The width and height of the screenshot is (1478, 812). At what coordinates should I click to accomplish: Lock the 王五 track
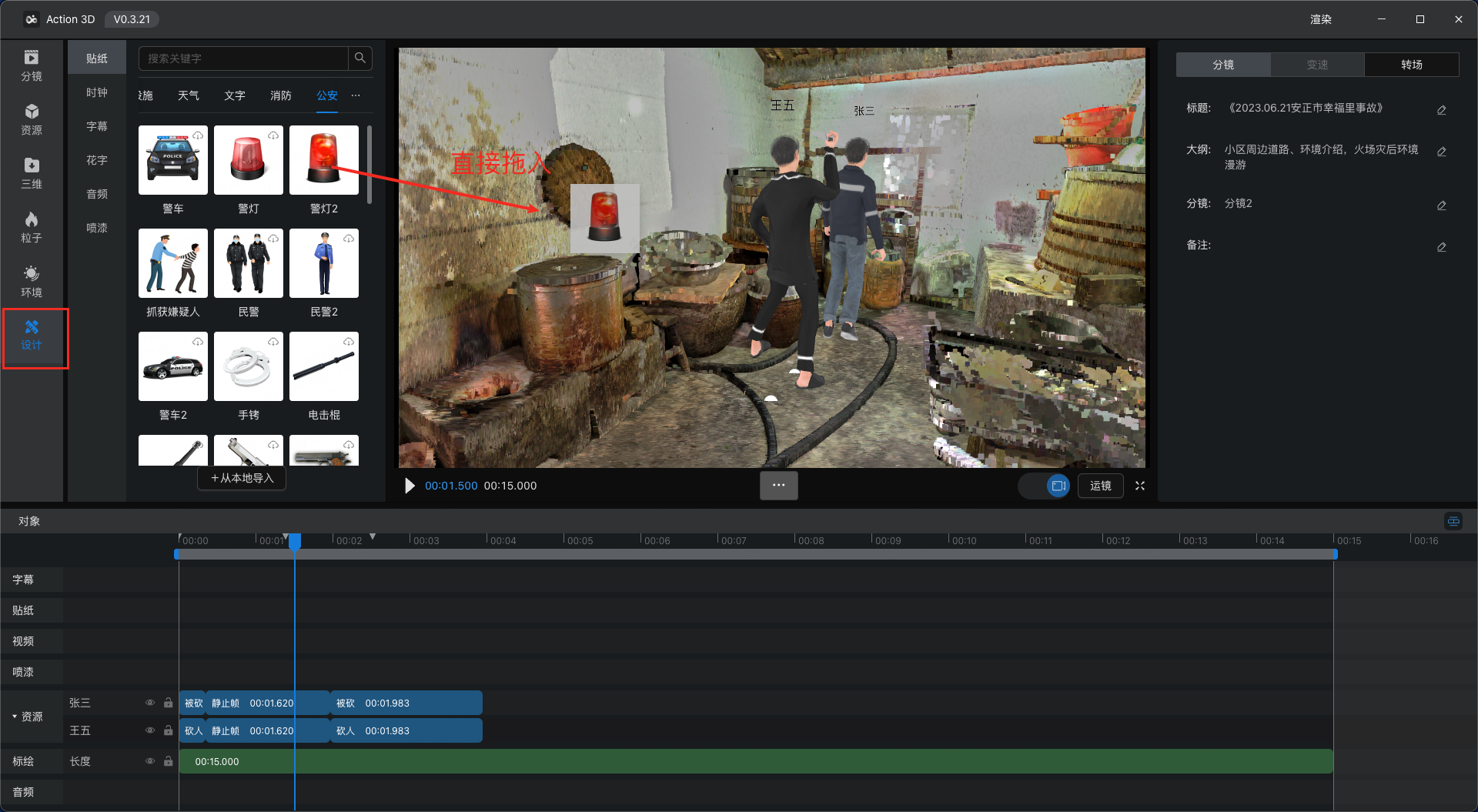(169, 730)
